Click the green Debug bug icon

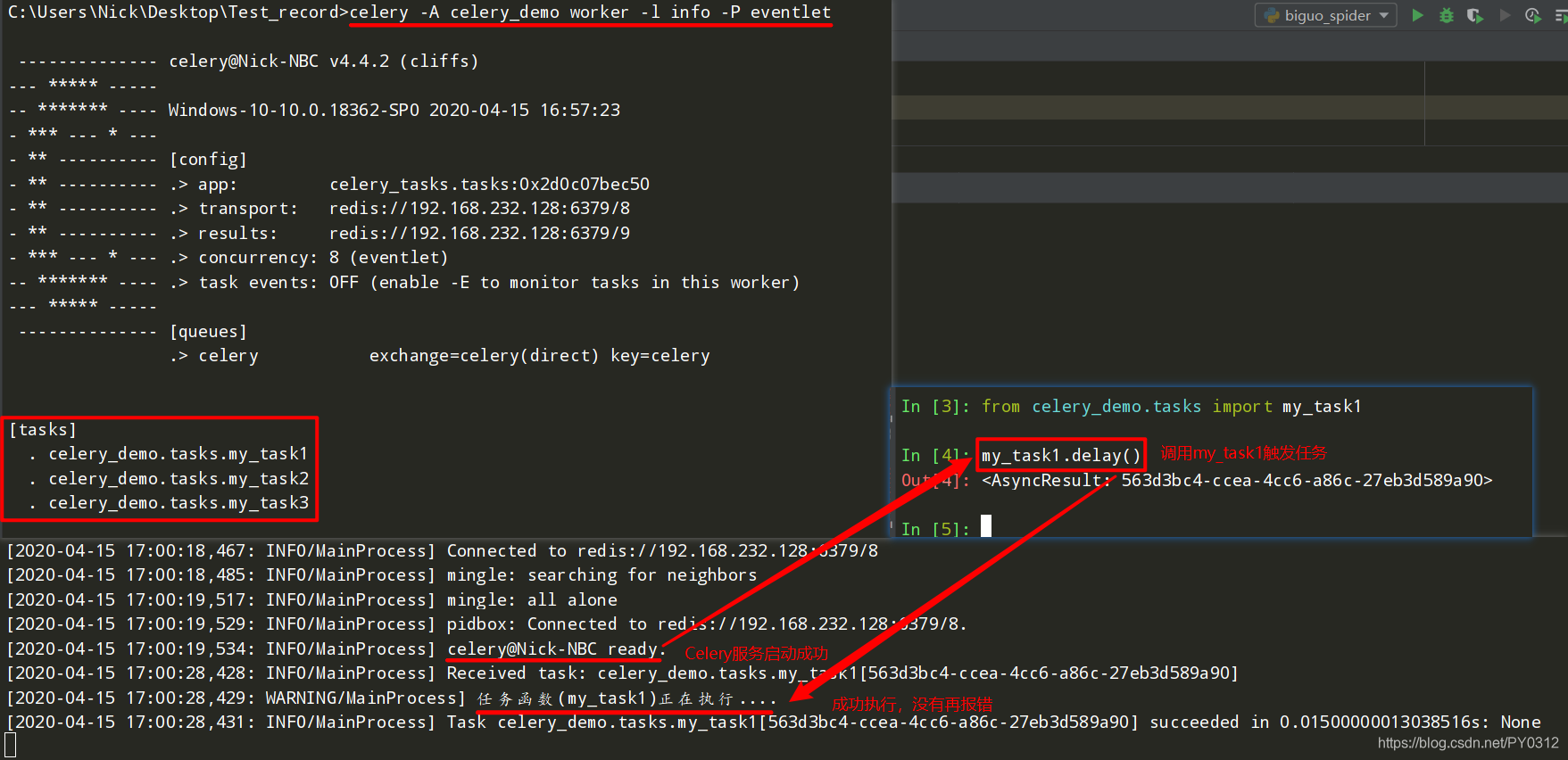click(1447, 15)
